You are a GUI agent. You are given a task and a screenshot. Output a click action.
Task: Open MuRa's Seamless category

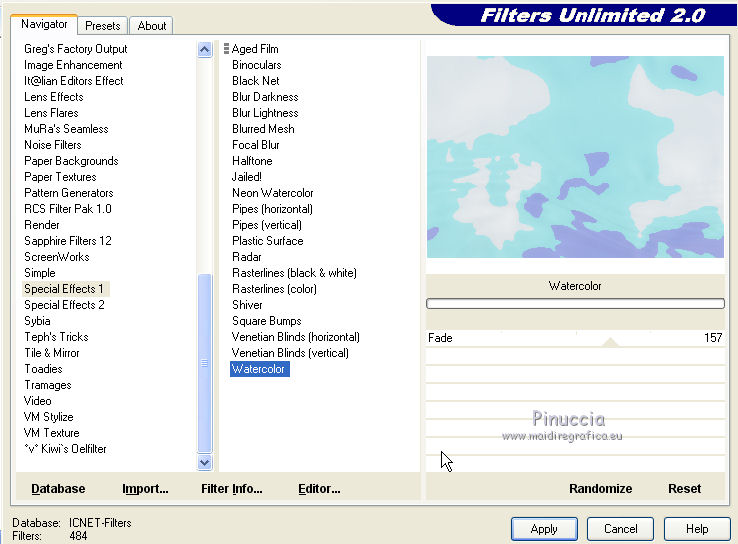tap(66, 129)
